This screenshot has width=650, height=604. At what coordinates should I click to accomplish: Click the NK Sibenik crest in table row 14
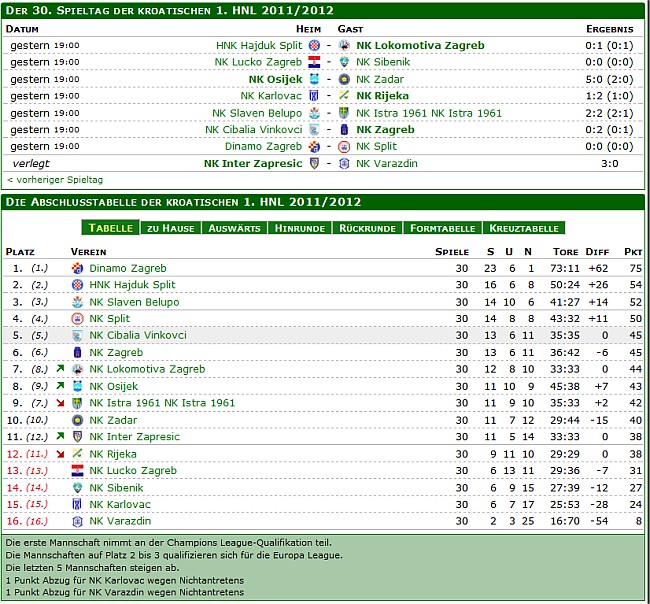click(77, 488)
